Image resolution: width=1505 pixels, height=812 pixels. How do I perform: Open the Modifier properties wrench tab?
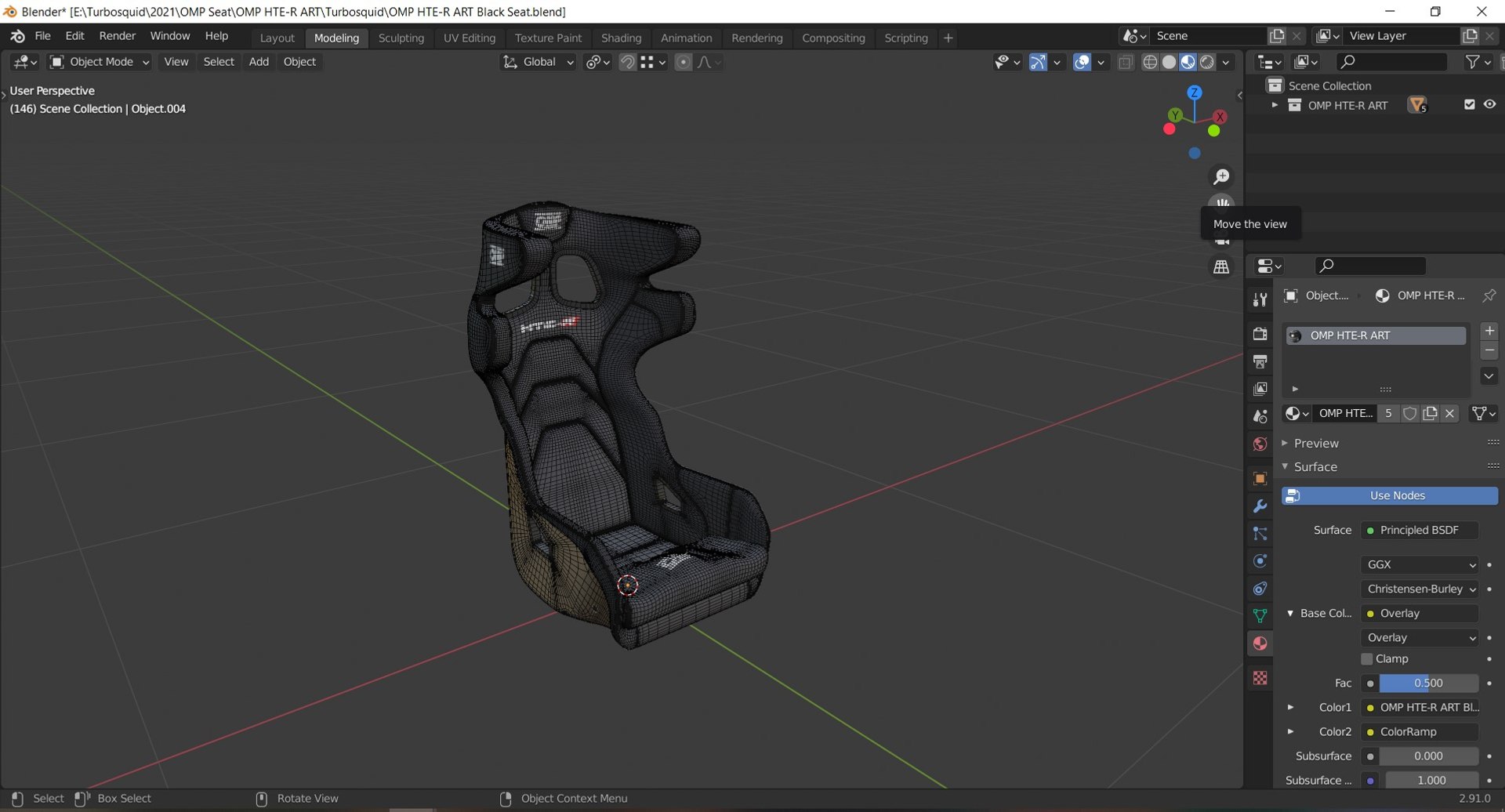[1260, 506]
